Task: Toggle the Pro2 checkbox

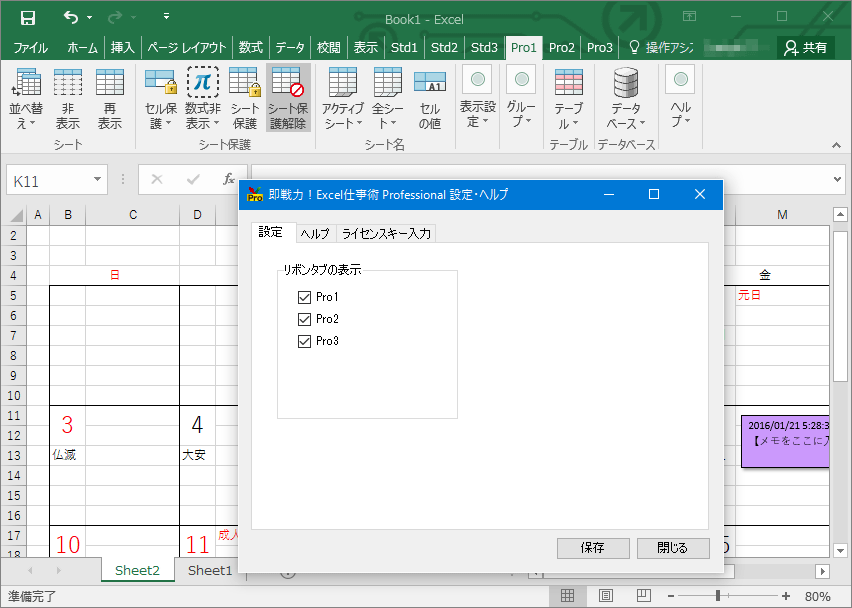Action: pyautogui.click(x=305, y=319)
